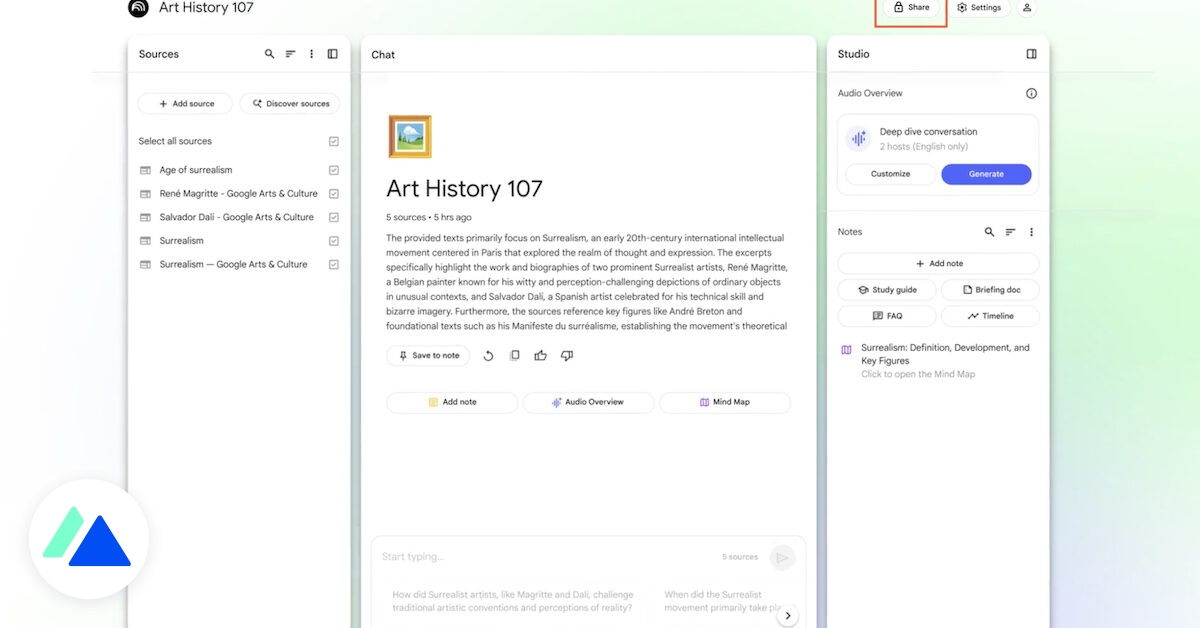1200x628 pixels.
Task: Collapse the Sources panel via its panel icon
Action: pyautogui.click(x=332, y=53)
